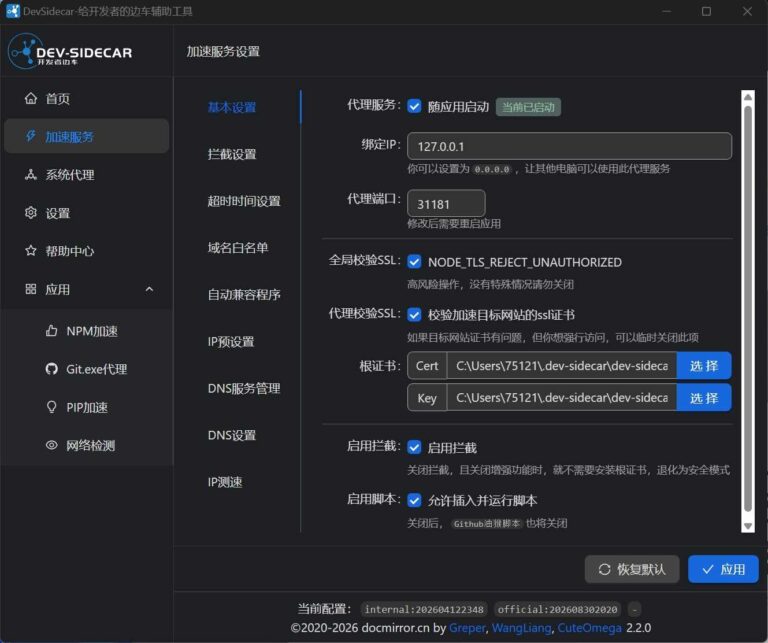The height and width of the screenshot is (643, 768).
Task: Click the Github油猴脚本 code label
Action: pos(486,524)
